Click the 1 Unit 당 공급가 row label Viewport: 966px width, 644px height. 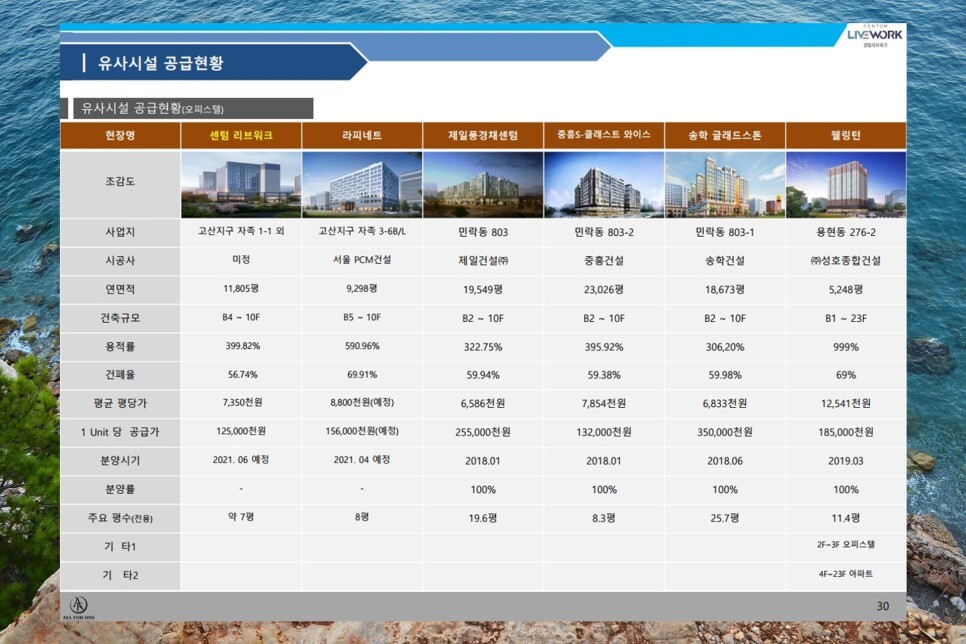click(120, 432)
